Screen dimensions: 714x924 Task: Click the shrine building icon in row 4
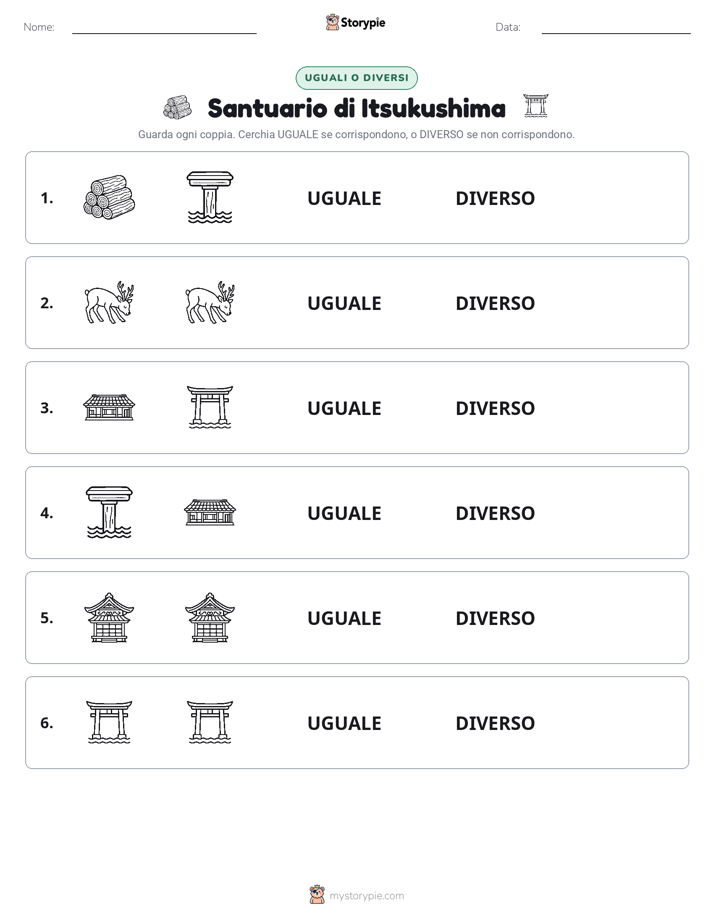(x=210, y=512)
